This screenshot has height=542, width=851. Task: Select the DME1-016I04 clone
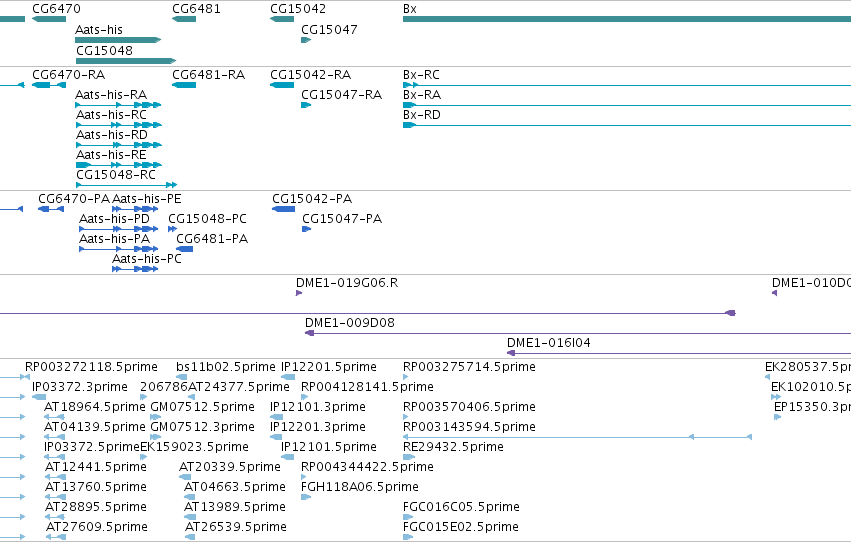tap(678, 354)
